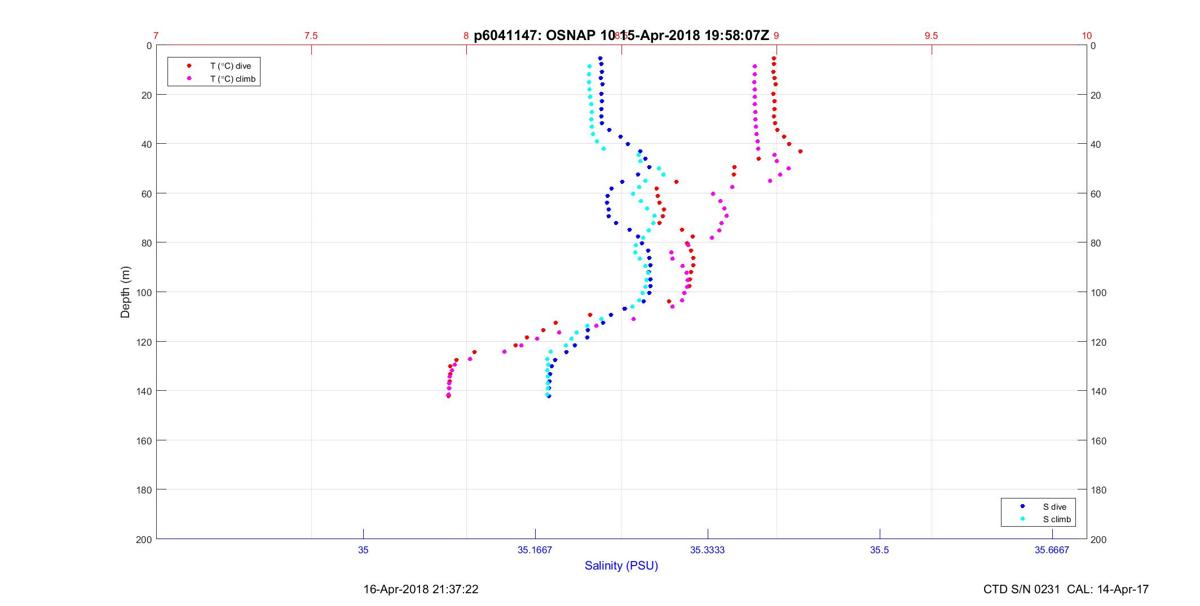Click the red 10 temperature tick label

[1086, 35]
